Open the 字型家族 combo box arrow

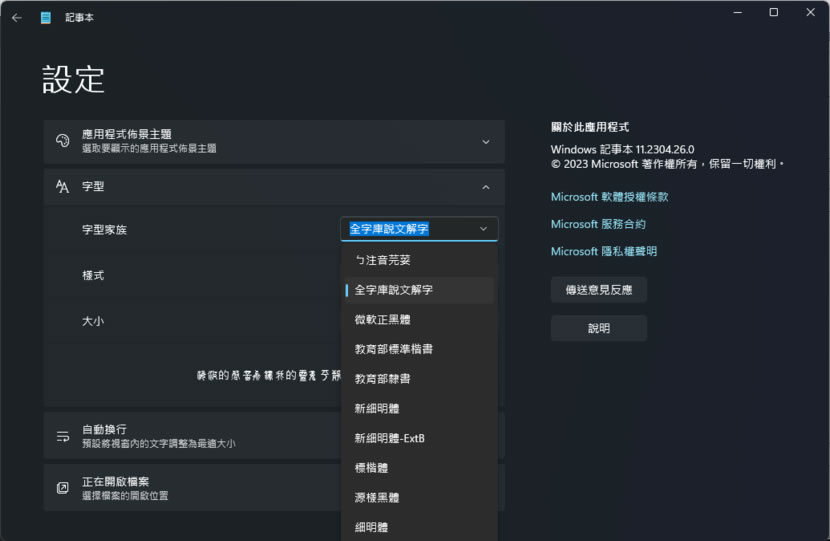pos(483,229)
